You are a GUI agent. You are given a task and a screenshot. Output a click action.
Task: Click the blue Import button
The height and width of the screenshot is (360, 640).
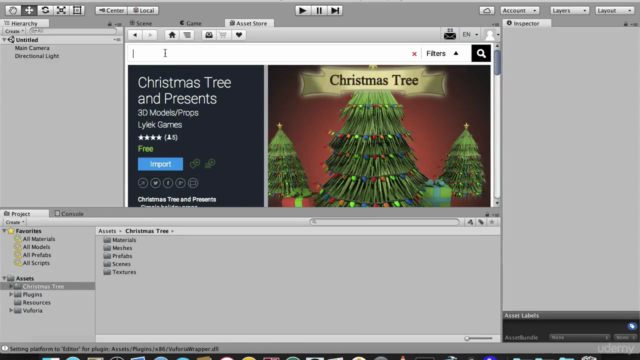pos(160,164)
